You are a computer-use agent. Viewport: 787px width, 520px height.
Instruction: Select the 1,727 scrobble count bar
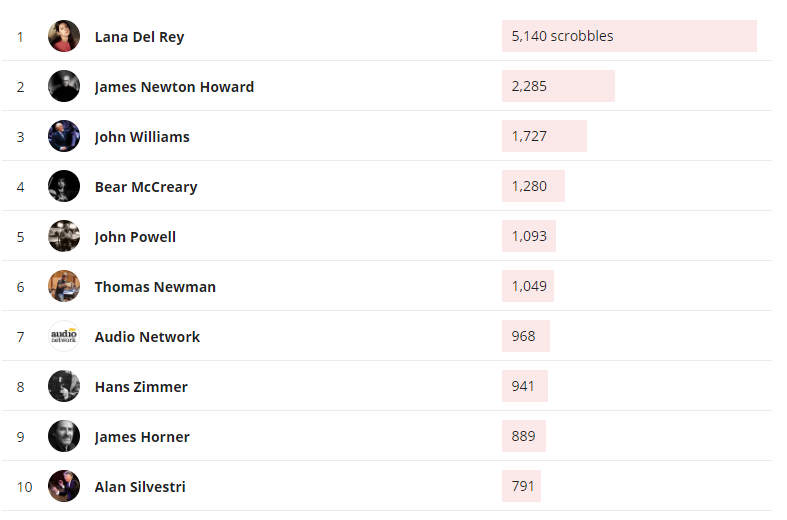(544, 136)
